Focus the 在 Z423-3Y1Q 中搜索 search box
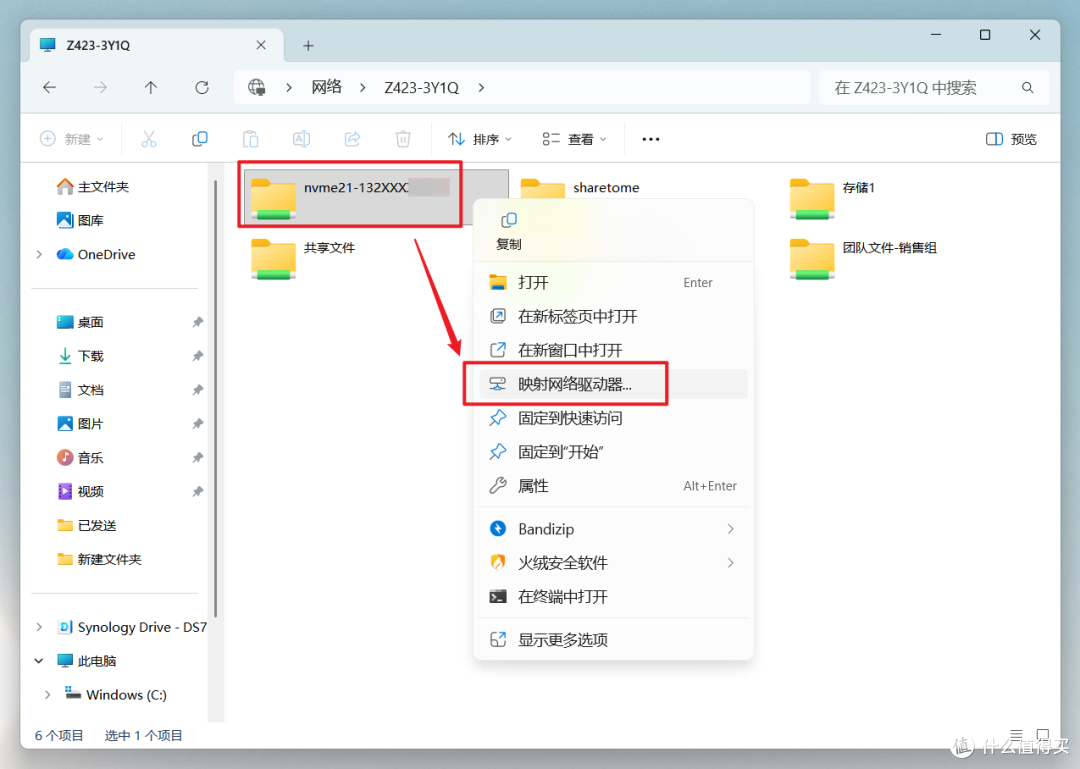Viewport: 1080px width, 769px height. coord(933,88)
